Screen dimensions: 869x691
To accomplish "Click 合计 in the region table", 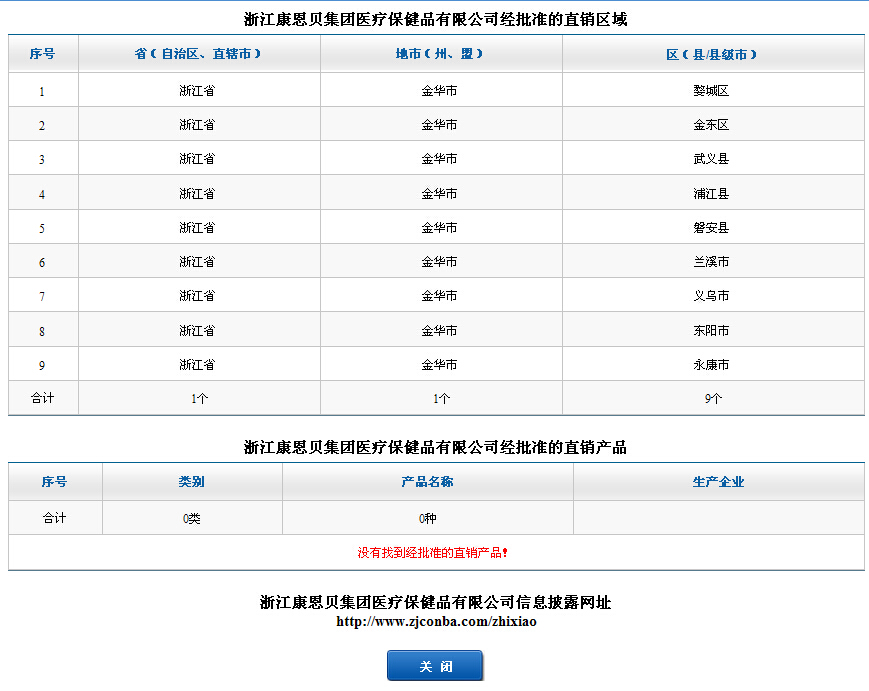I will tap(43, 398).
